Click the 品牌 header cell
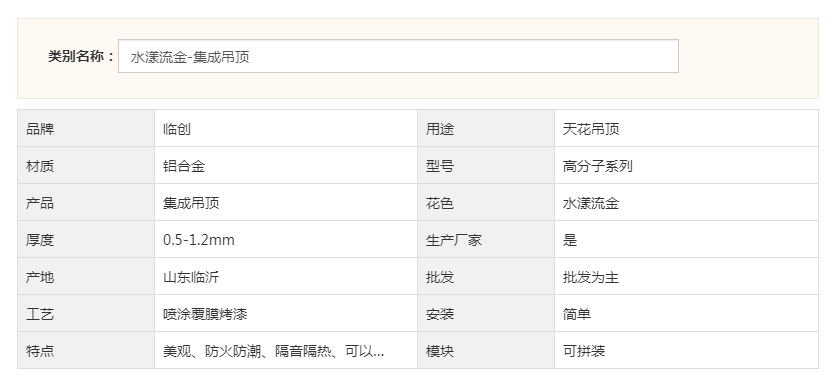835x384 pixels. [x=86, y=128]
